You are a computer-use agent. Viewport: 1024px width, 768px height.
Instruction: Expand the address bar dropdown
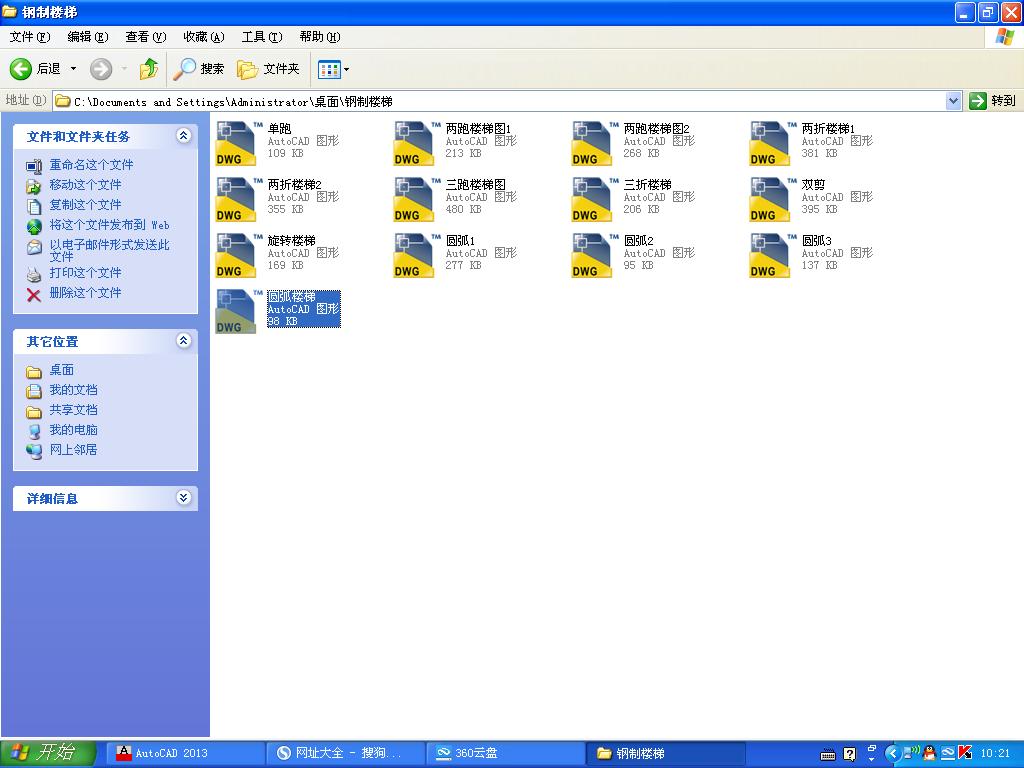point(953,101)
